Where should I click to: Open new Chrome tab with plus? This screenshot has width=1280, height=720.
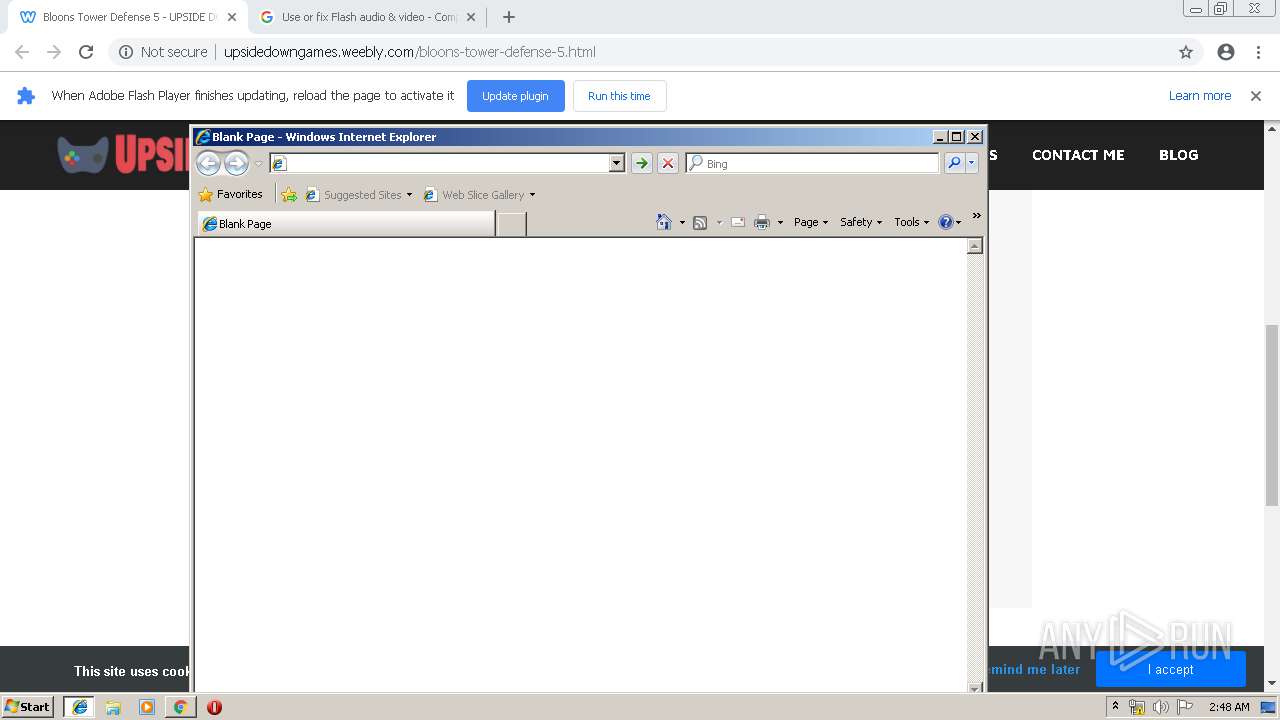pos(509,17)
